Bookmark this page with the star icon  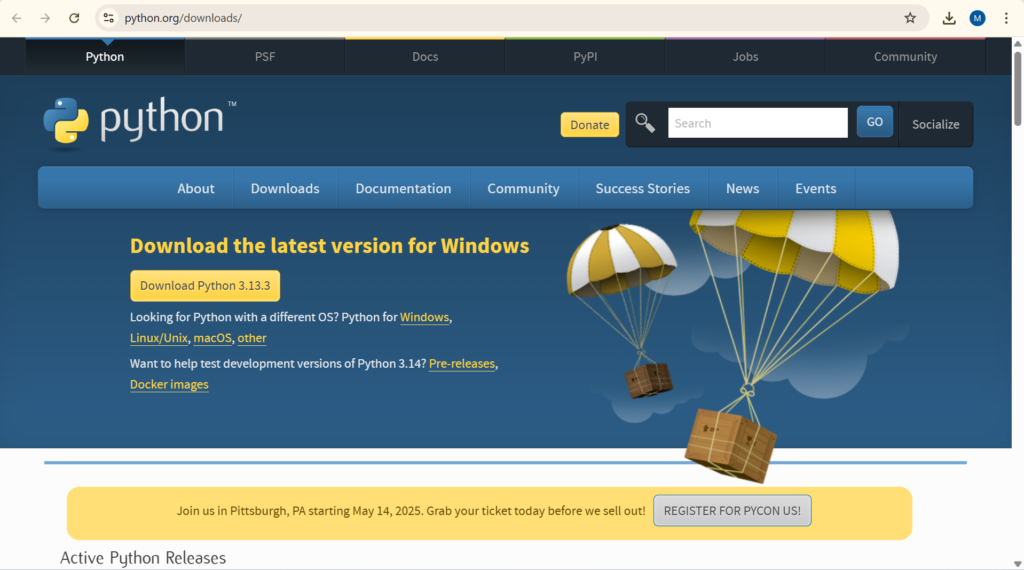pyautogui.click(x=910, y=18)
